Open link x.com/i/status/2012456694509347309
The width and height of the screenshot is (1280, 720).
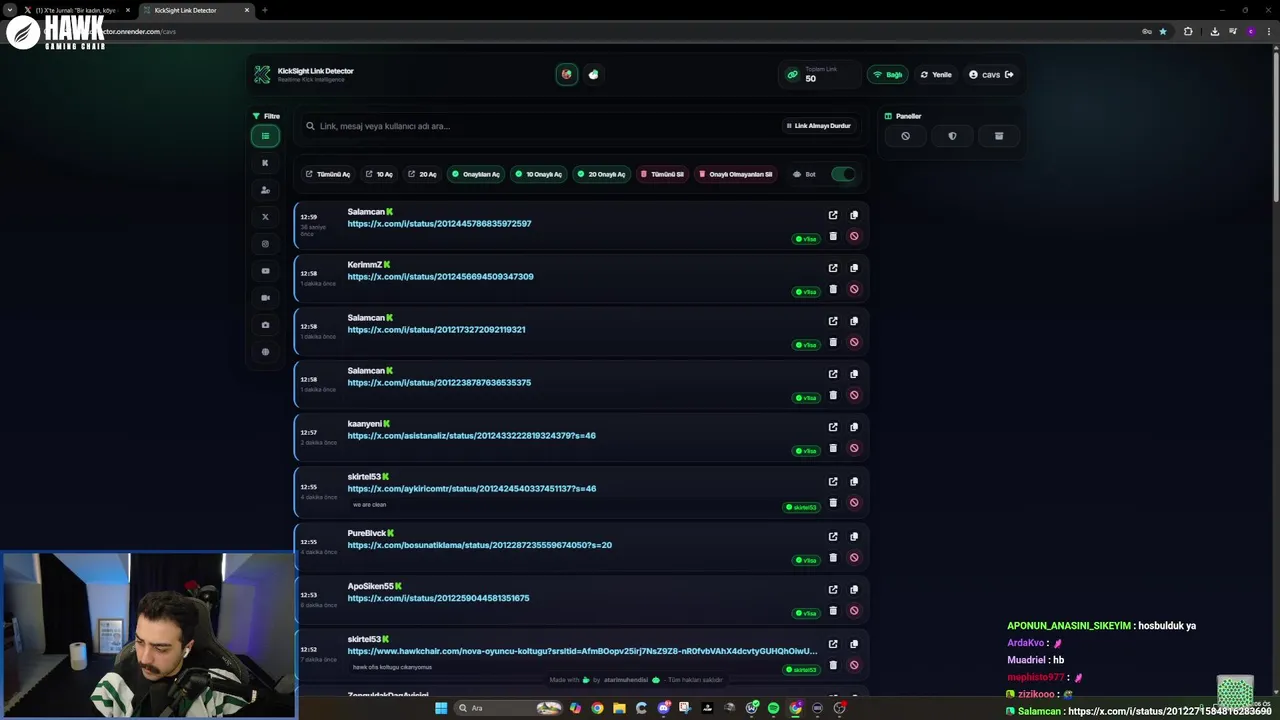tap(440, 277)
